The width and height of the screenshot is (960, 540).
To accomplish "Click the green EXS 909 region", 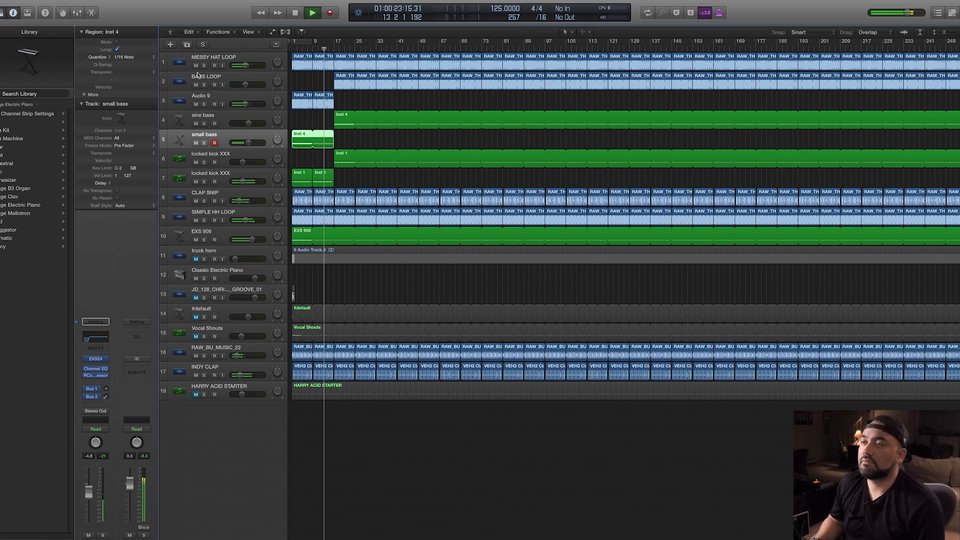I will click(625, 236).
